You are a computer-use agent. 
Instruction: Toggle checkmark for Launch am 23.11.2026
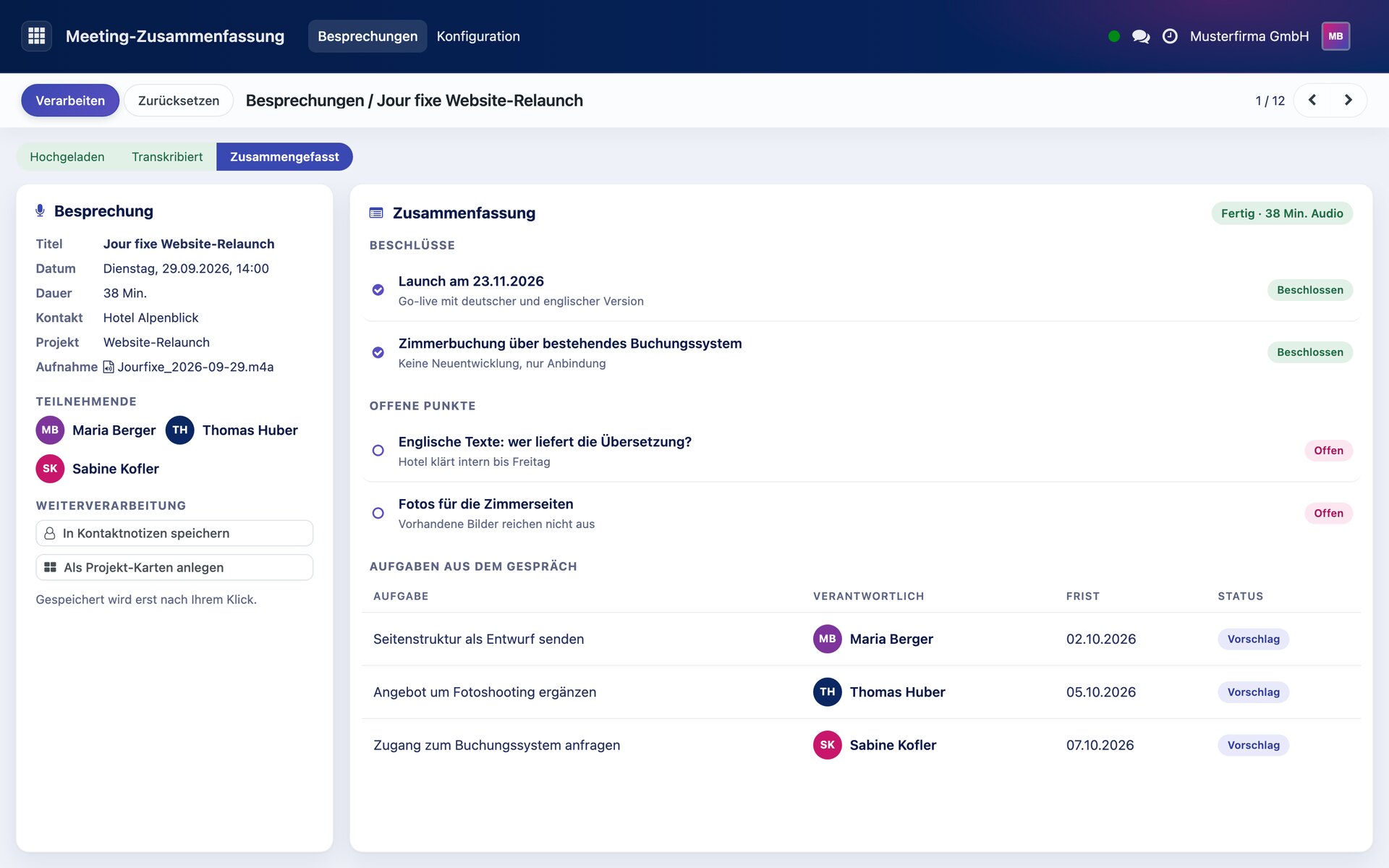point(378,290)
